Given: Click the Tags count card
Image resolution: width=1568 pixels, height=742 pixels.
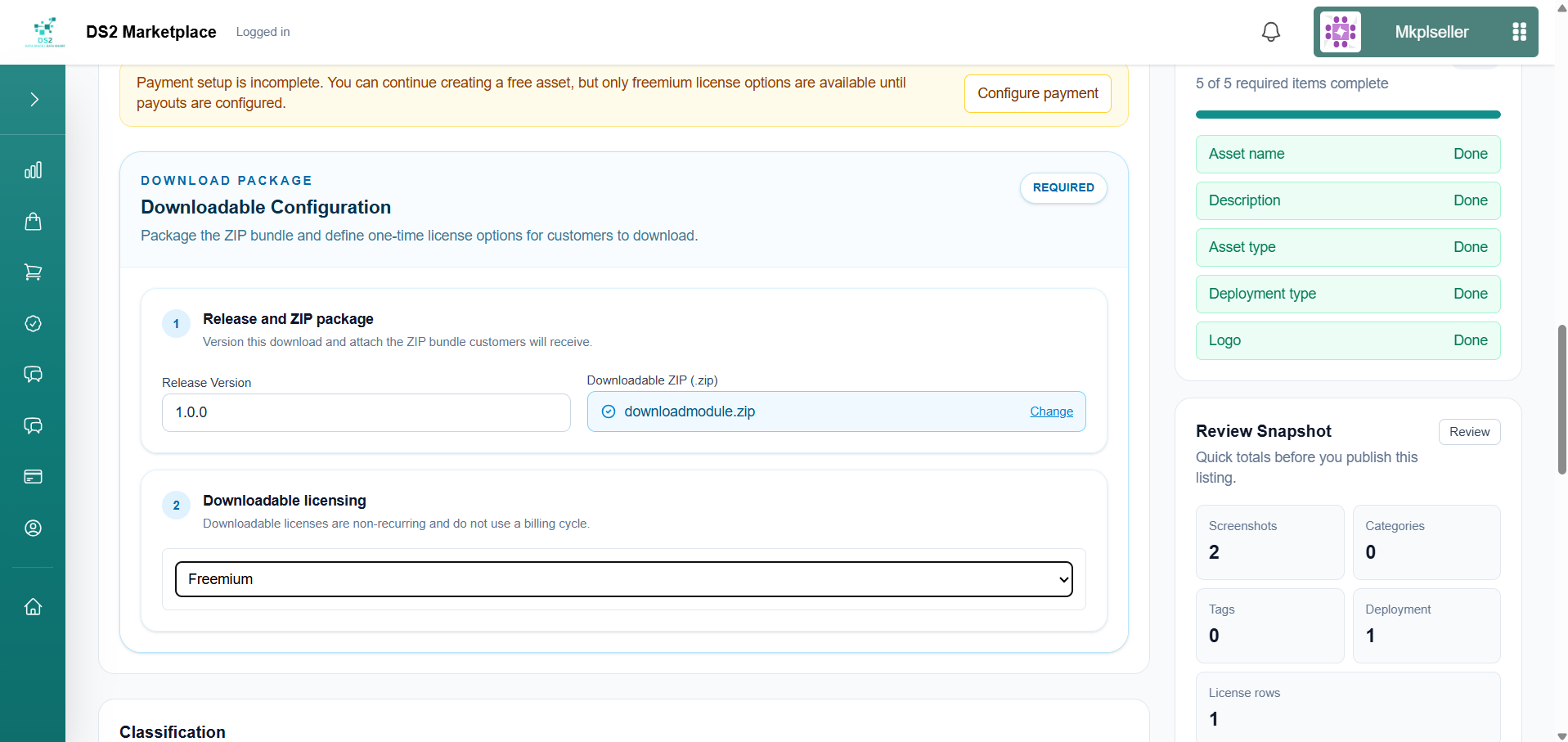Looking at the screenshot, I should pos(1269,626).
